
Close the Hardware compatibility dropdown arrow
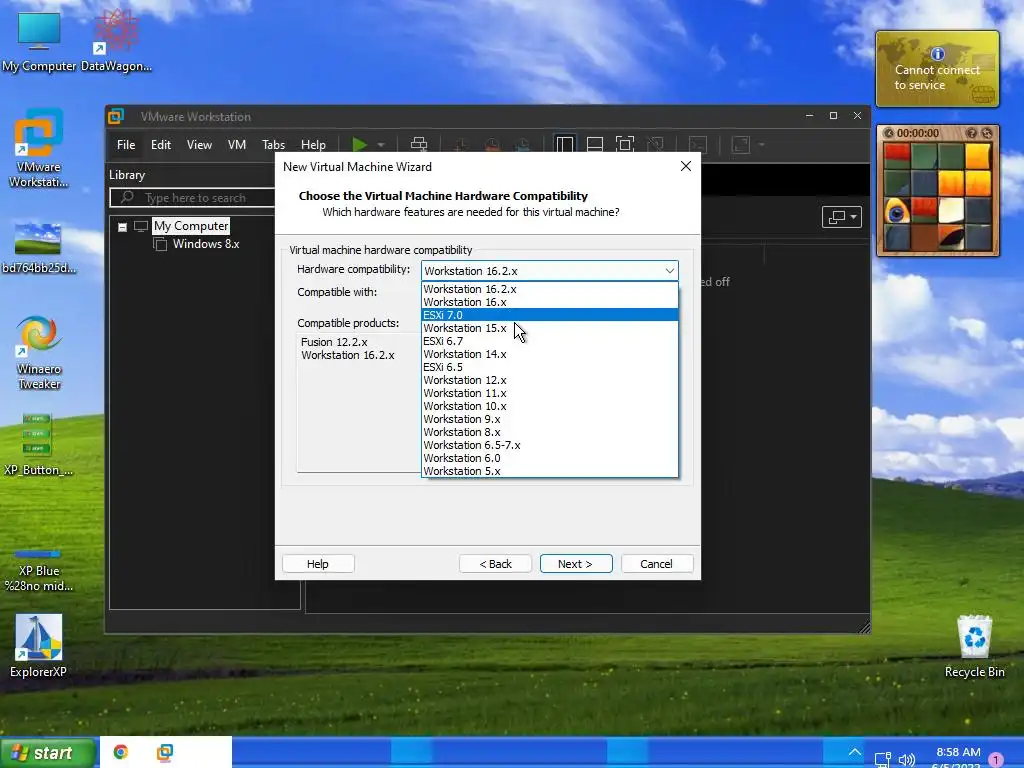point(669,270)
